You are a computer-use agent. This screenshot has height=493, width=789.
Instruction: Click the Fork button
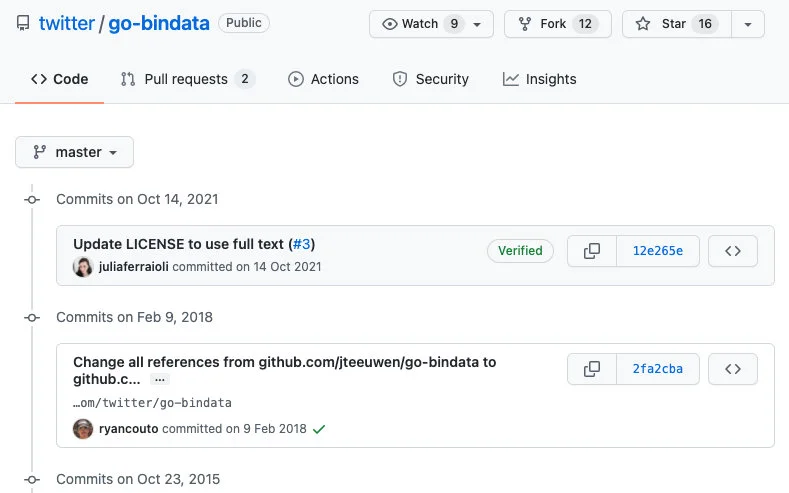coord(558,24)
